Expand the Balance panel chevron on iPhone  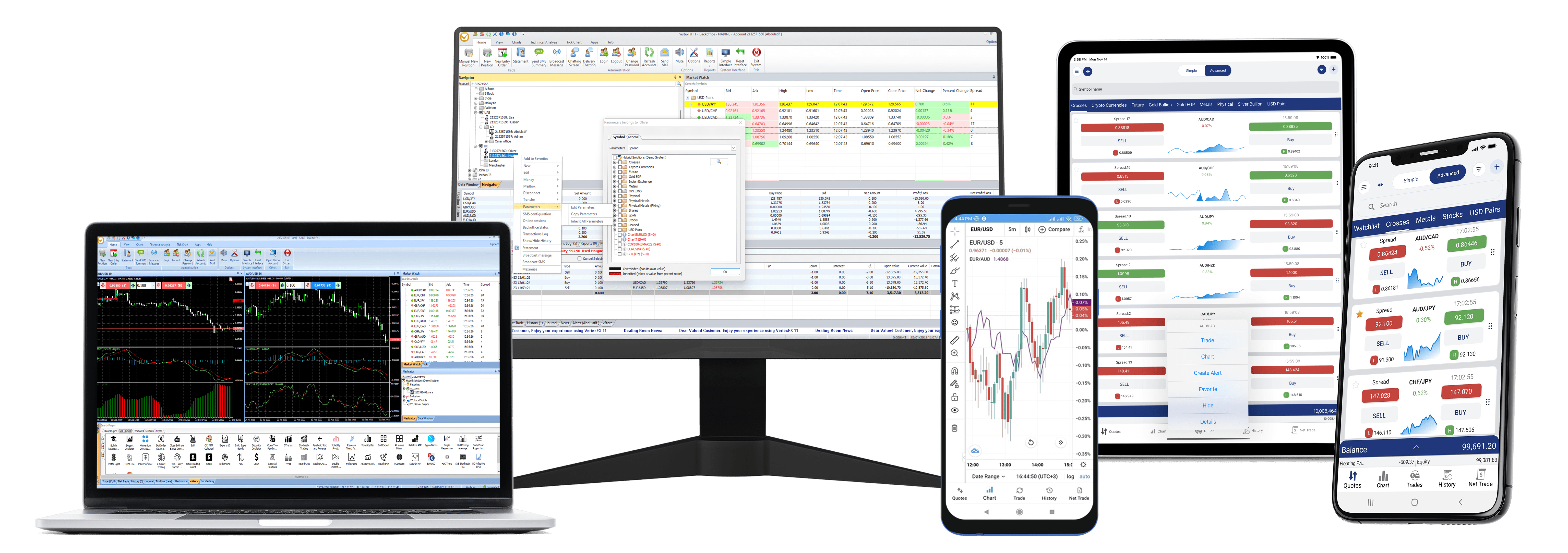pos(1416,447)
